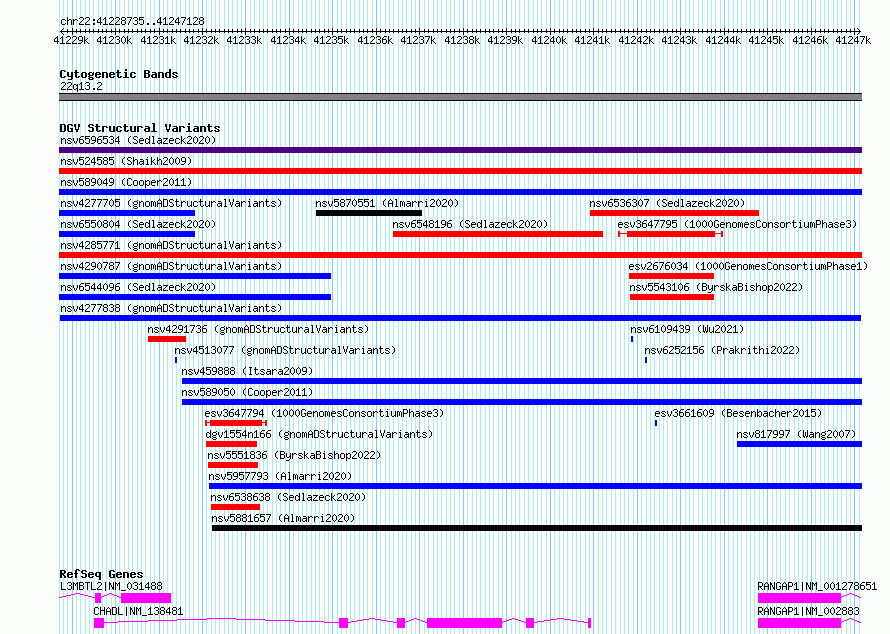Click nsv4290787 gnomAD variant label
890x634 pixels.
(x=171, y=266)
